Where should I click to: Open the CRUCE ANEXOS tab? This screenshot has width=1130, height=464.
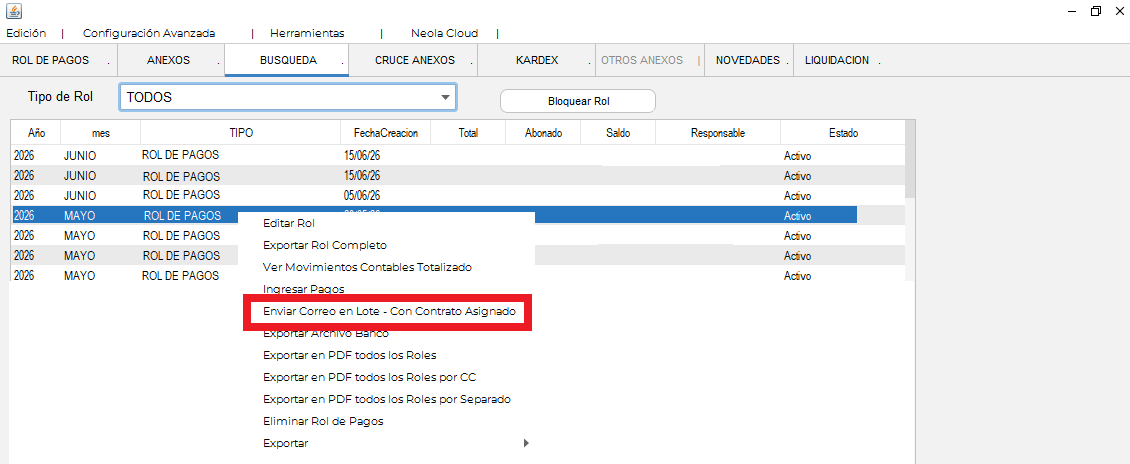[414, 61]
